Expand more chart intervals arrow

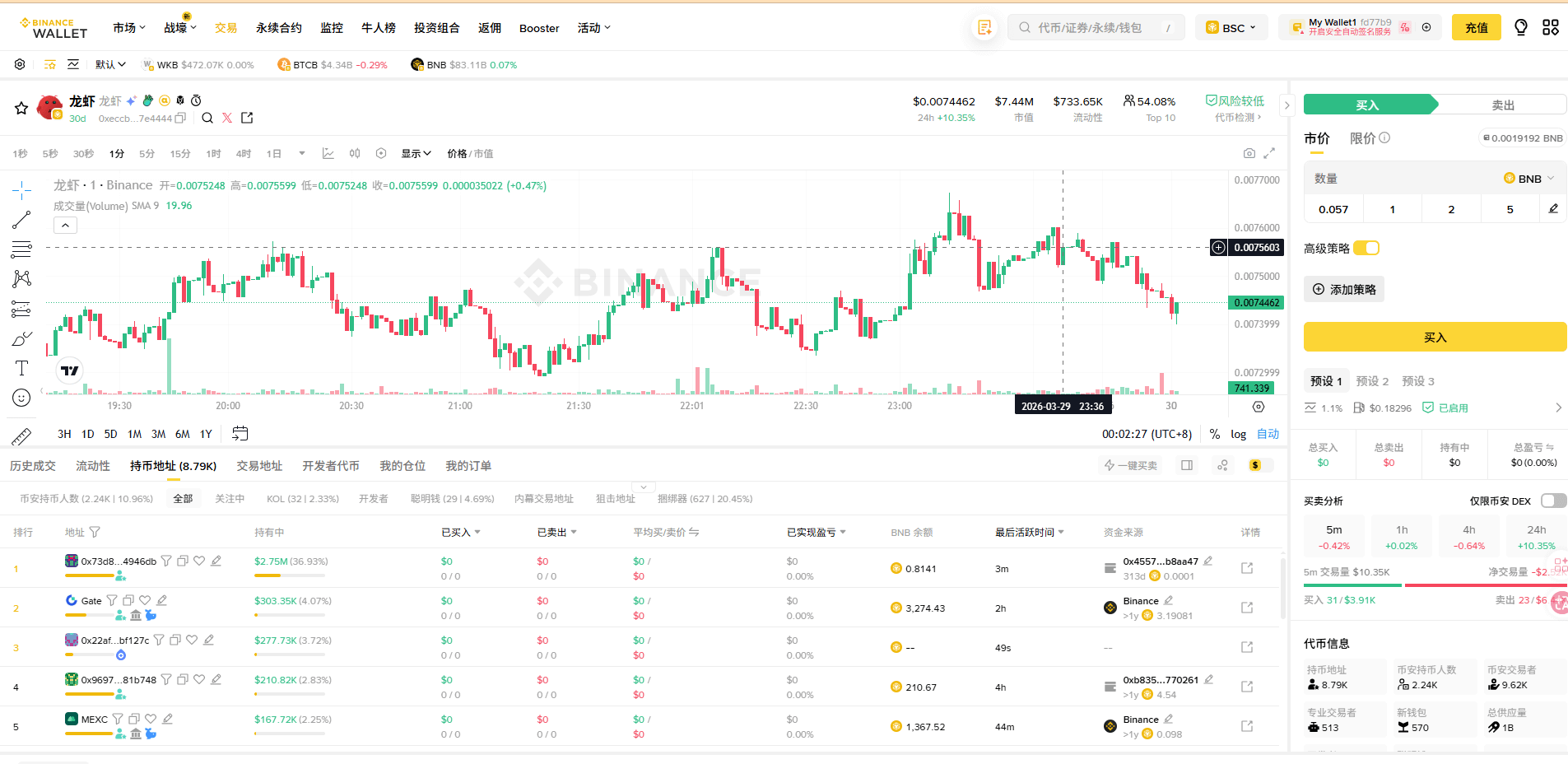click(x=302, y=154)
